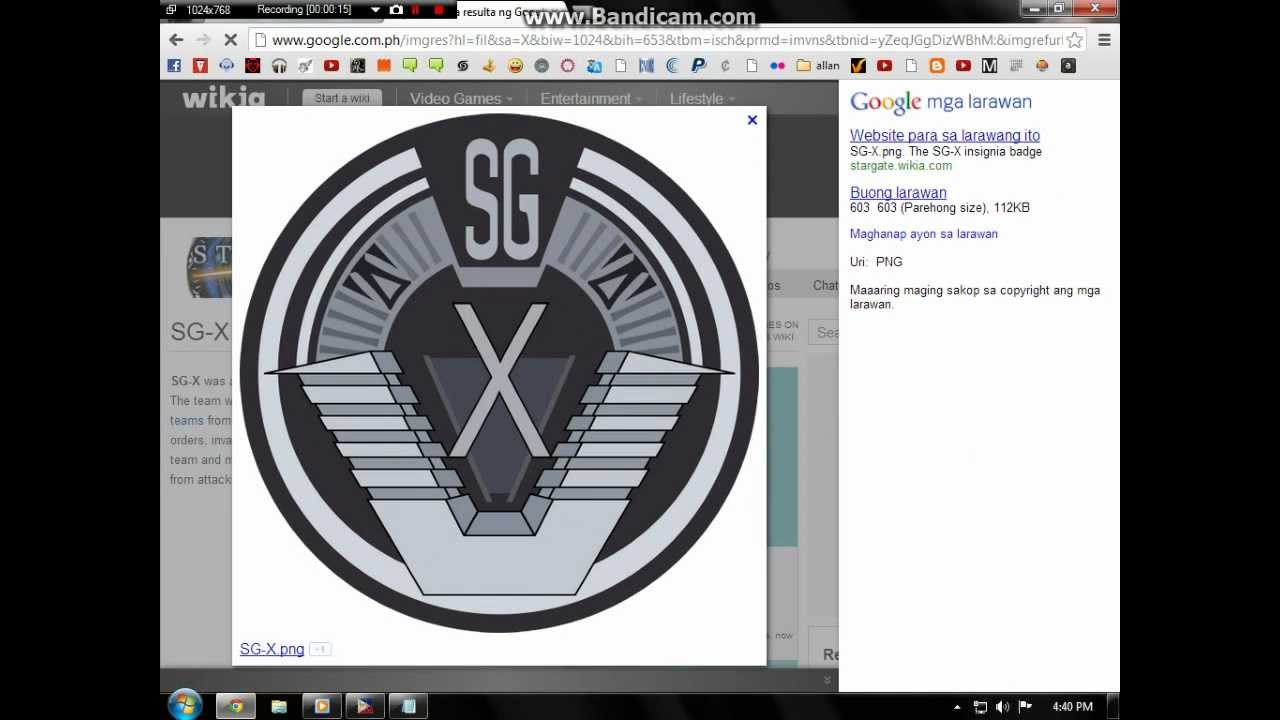Close the image preview overlay
Viewport: 1280px width, 720px height.
(x=752, y=120)
